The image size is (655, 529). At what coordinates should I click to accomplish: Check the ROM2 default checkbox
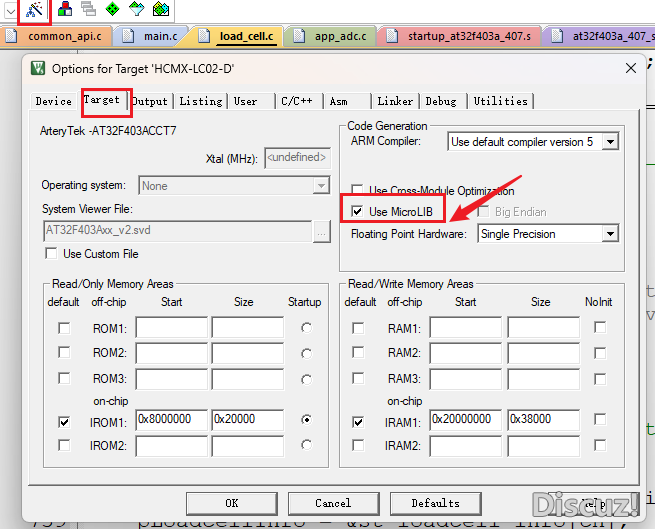coord(64,352)
